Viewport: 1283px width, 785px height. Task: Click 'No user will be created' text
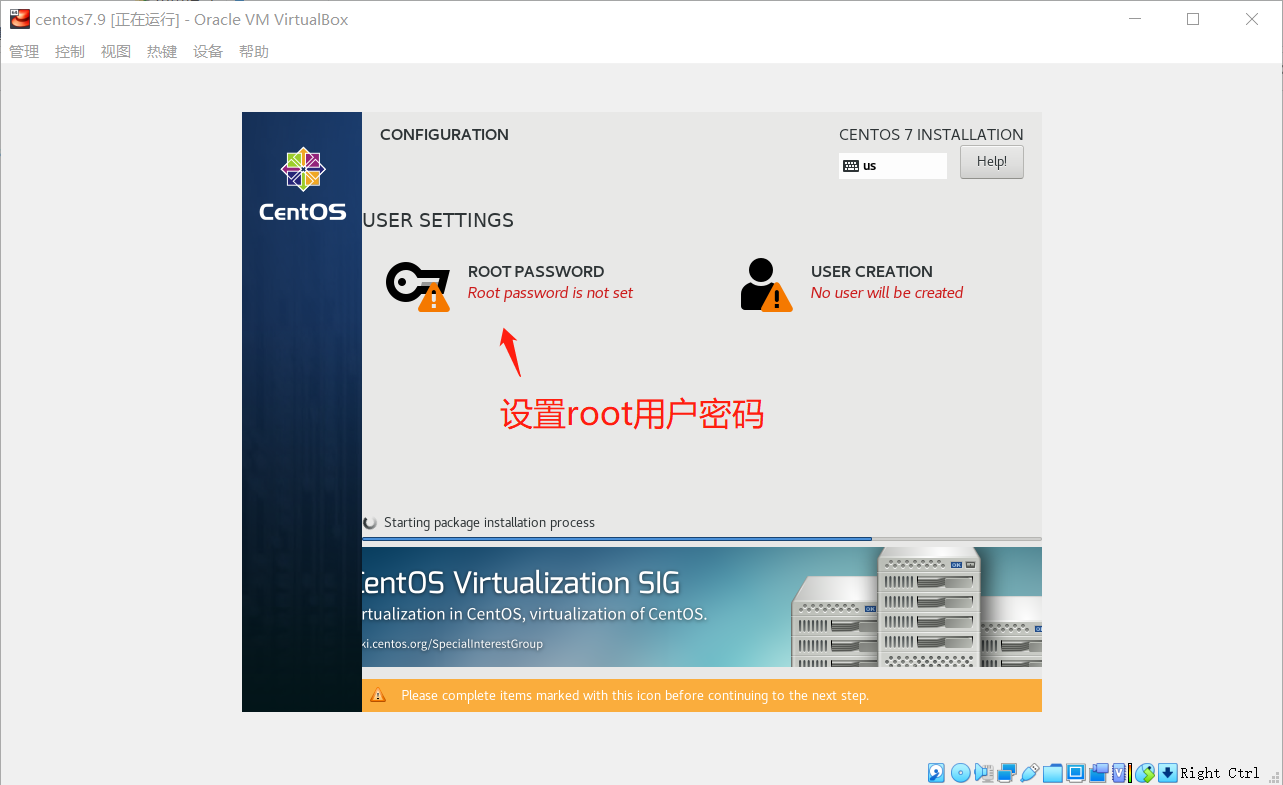point(887,293)
